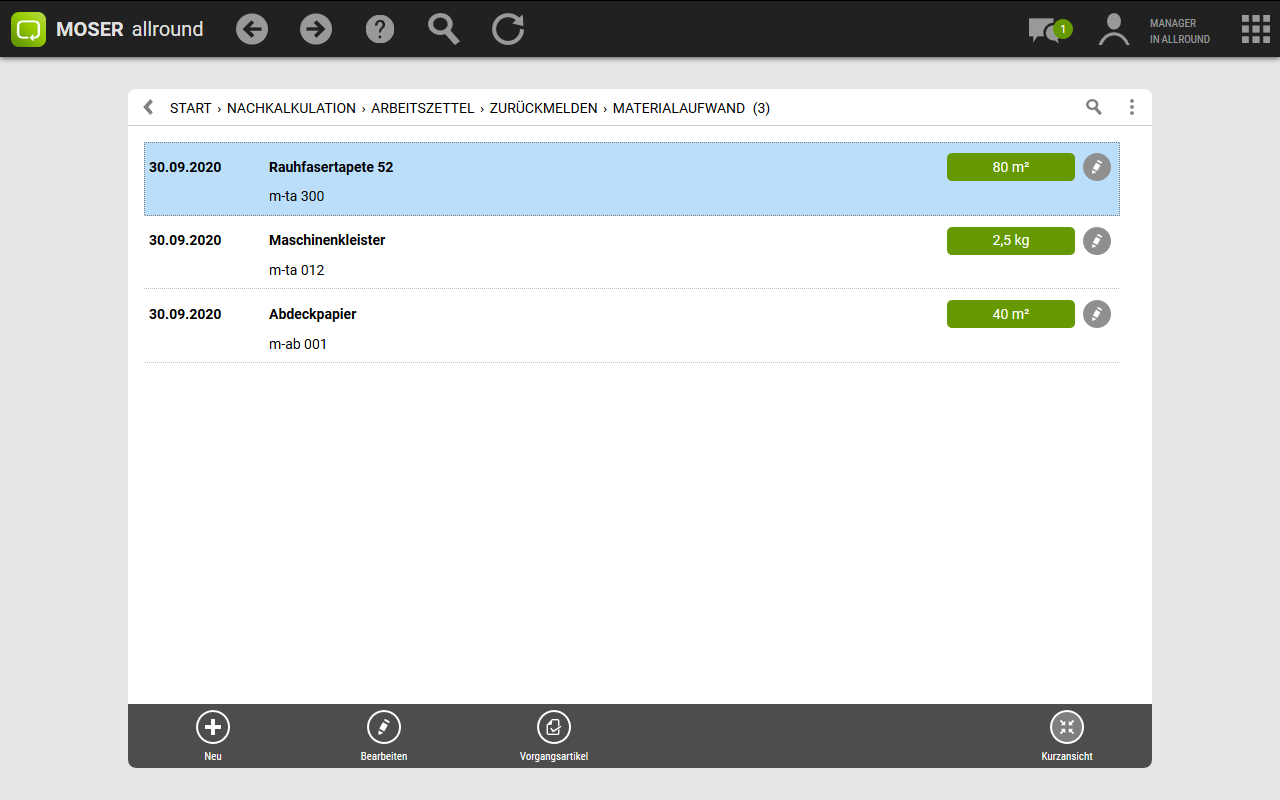
Task: Navigate to Nachkalkulation in the breadcrumb
Action: (291, 108)
